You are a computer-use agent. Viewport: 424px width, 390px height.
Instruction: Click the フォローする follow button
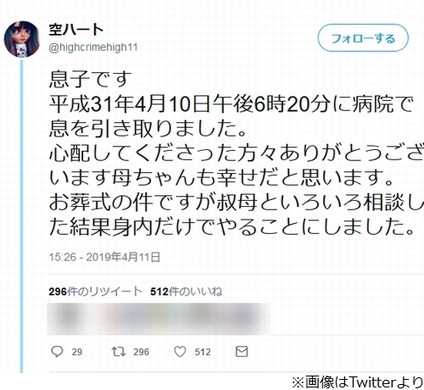(363, 38)
